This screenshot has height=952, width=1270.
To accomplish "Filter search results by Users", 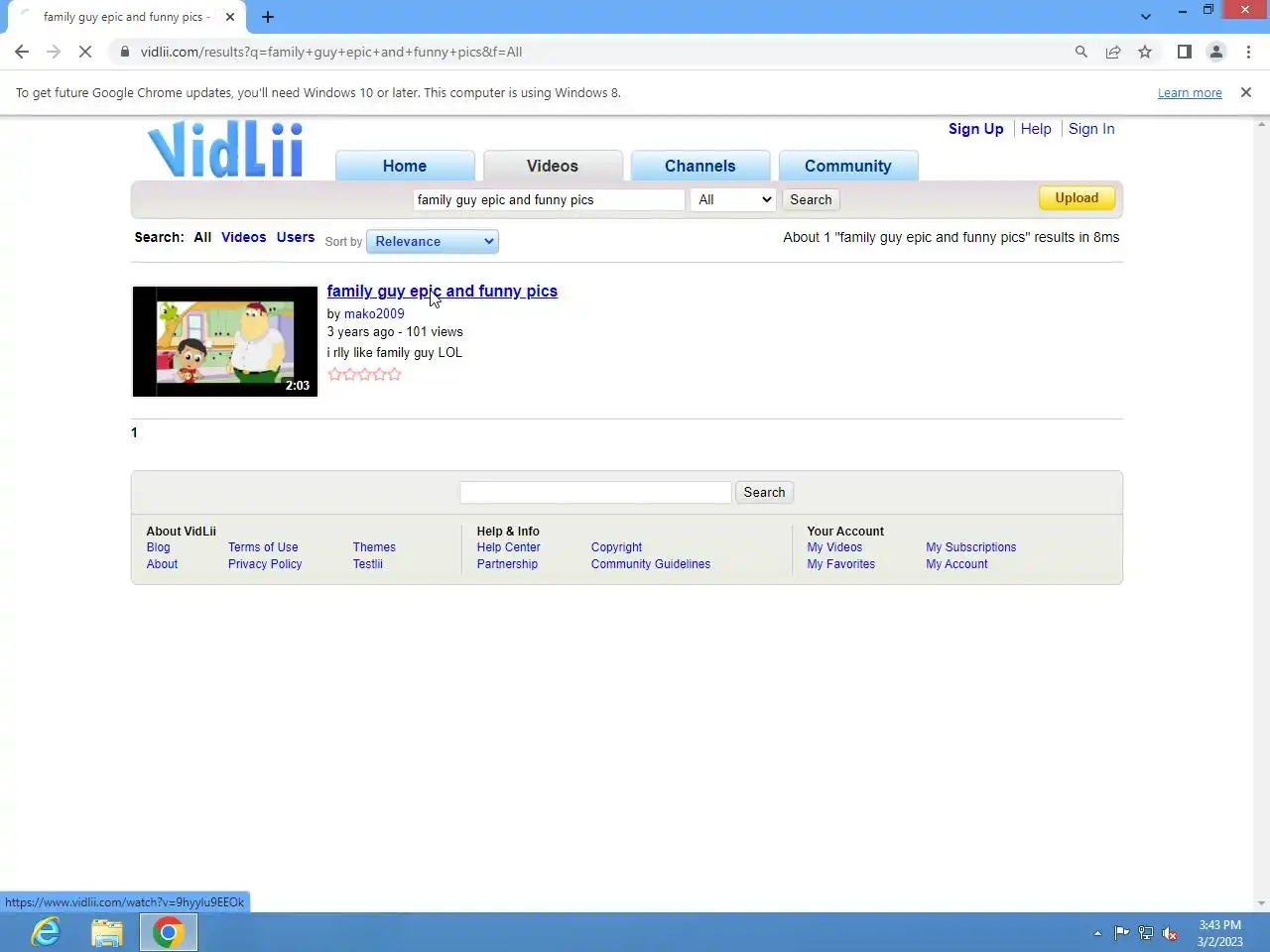I will click(x=296, y=237).
